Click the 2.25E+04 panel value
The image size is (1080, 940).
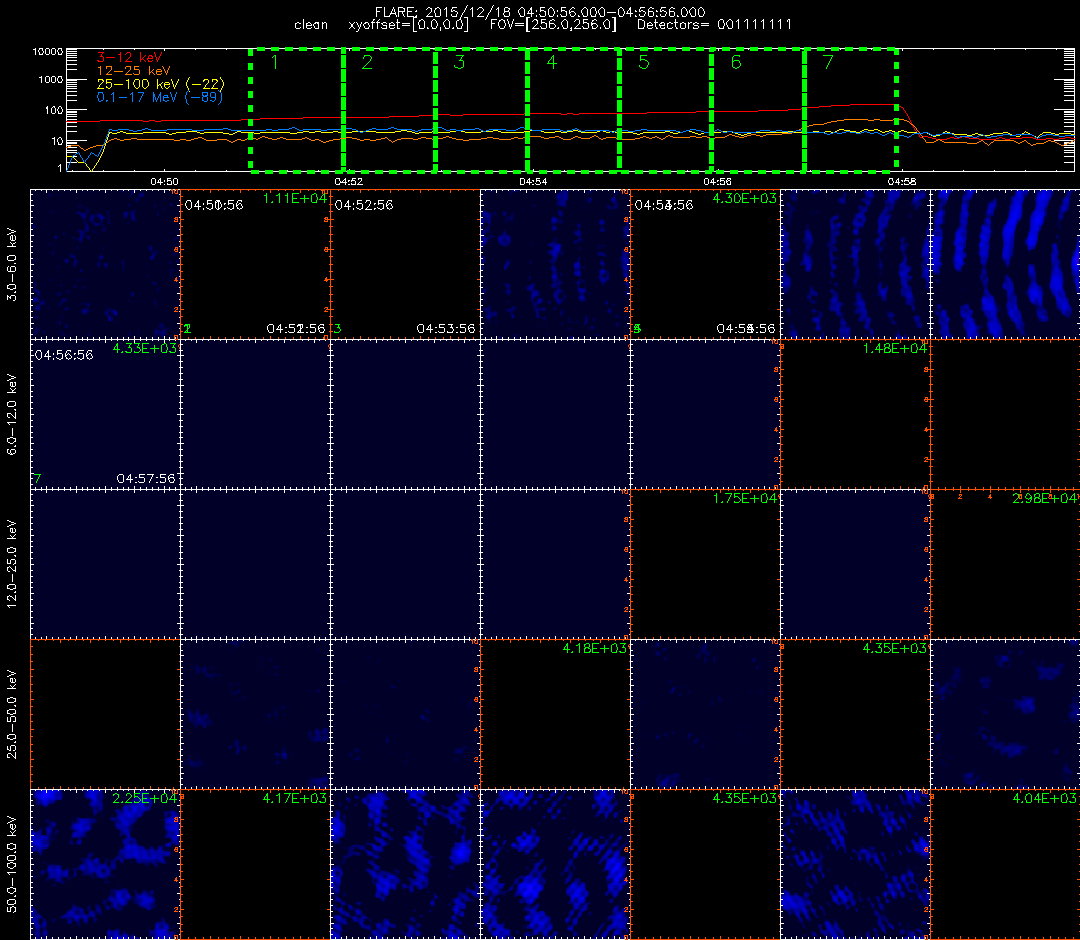coord(145,799)
